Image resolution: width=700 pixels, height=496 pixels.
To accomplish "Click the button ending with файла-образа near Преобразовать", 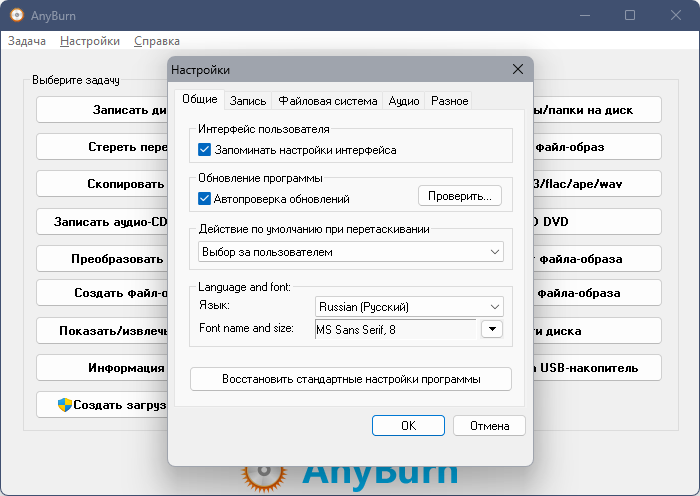I will tap(597, 259).
